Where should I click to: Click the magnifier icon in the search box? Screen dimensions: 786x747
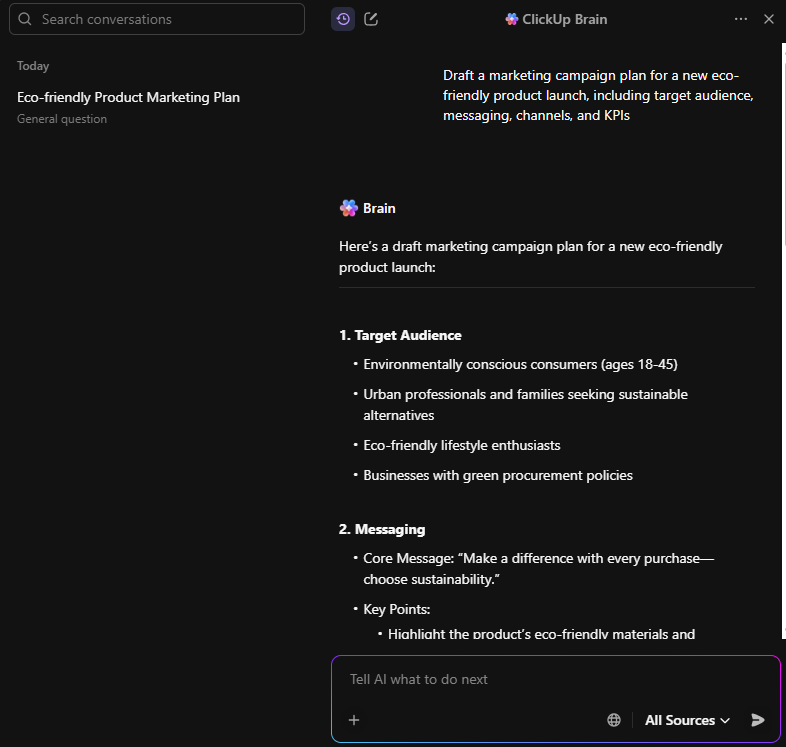(25, 19)
